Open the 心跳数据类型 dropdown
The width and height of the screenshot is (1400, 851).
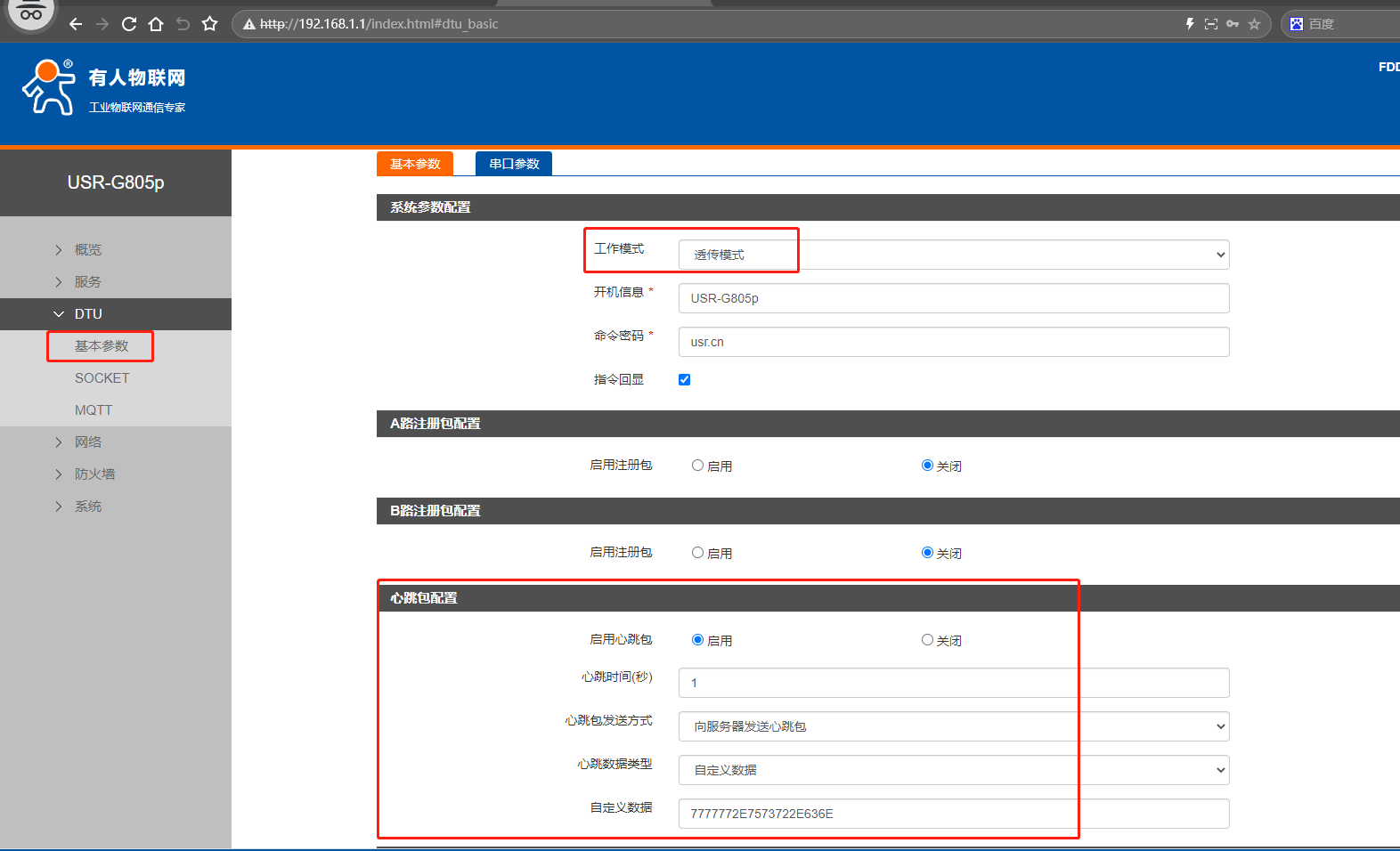point(953,770)
